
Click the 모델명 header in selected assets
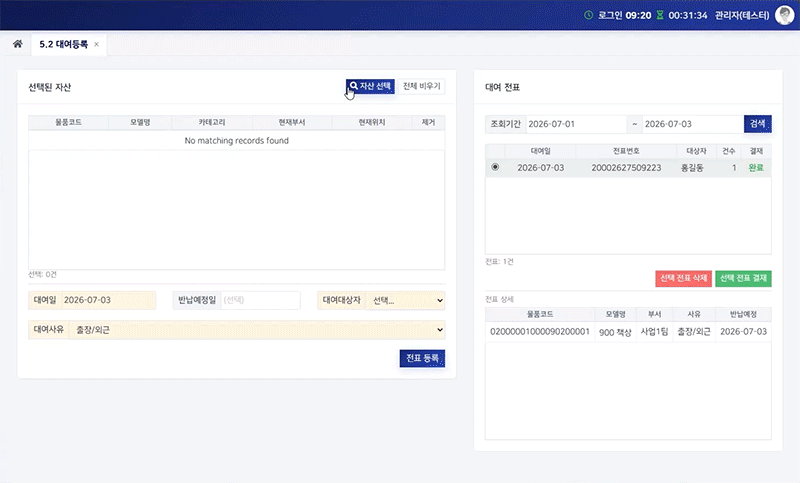click(x=140, y=122)
